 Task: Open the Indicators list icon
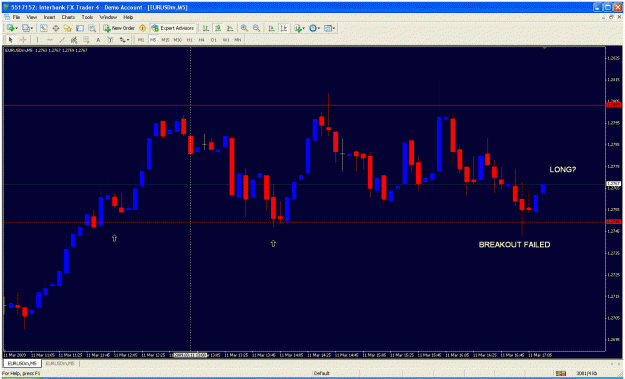point(298,28)
